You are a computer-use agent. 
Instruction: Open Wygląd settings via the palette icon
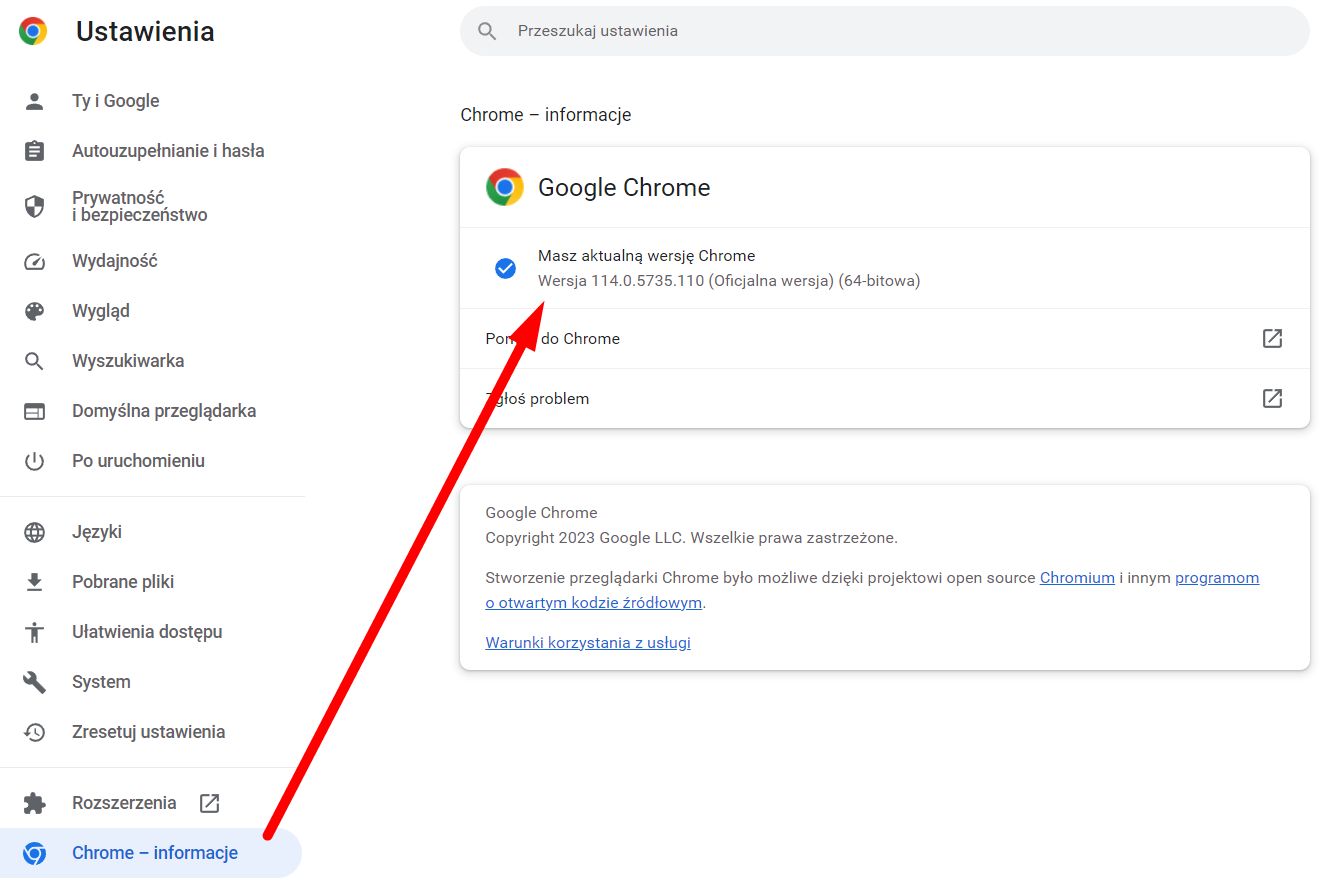(x=34, y=310)
